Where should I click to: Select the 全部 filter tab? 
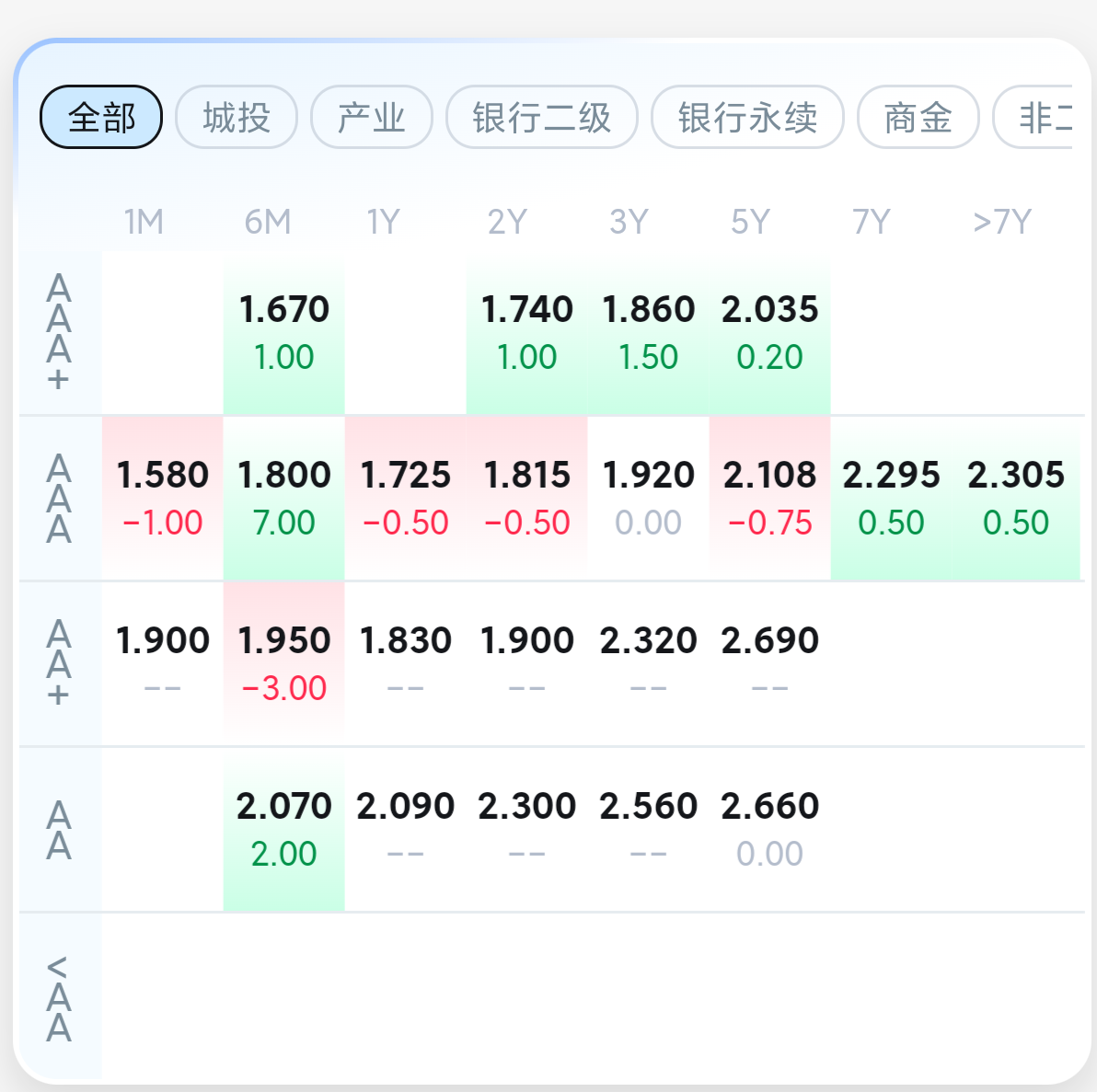tap(101, 117)
